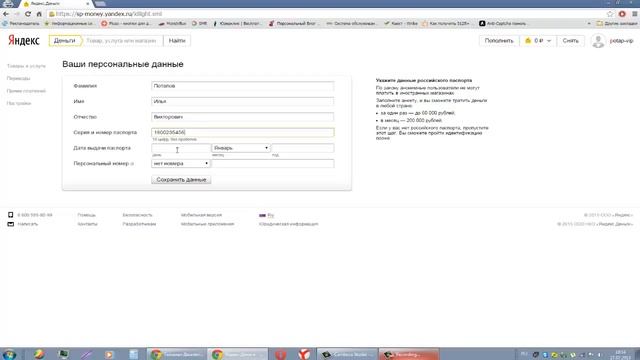The width and height of the screenshot is (640, 360).
Task: Open Помощь link in footer
Action: pos(87,215)
